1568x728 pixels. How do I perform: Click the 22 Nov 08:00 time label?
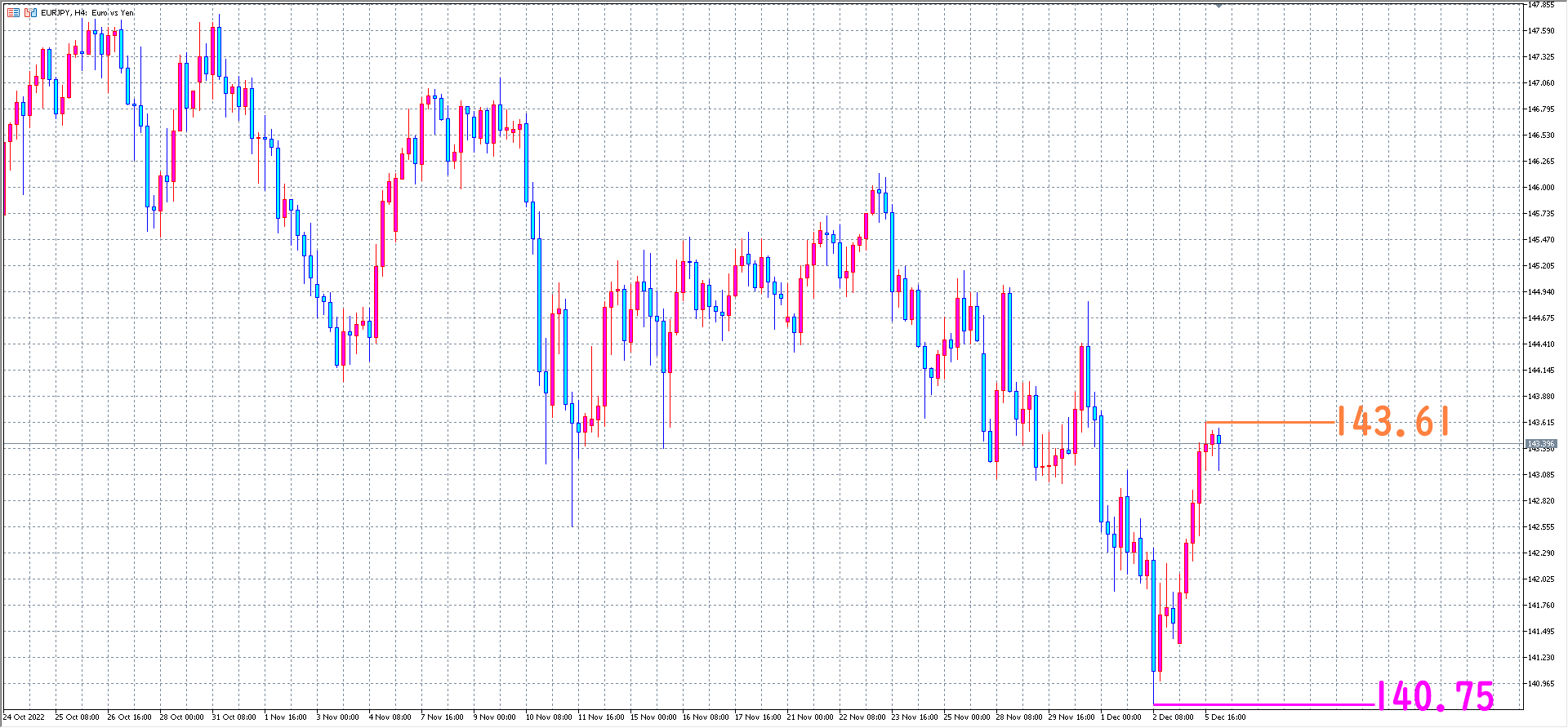coord(862,717)
